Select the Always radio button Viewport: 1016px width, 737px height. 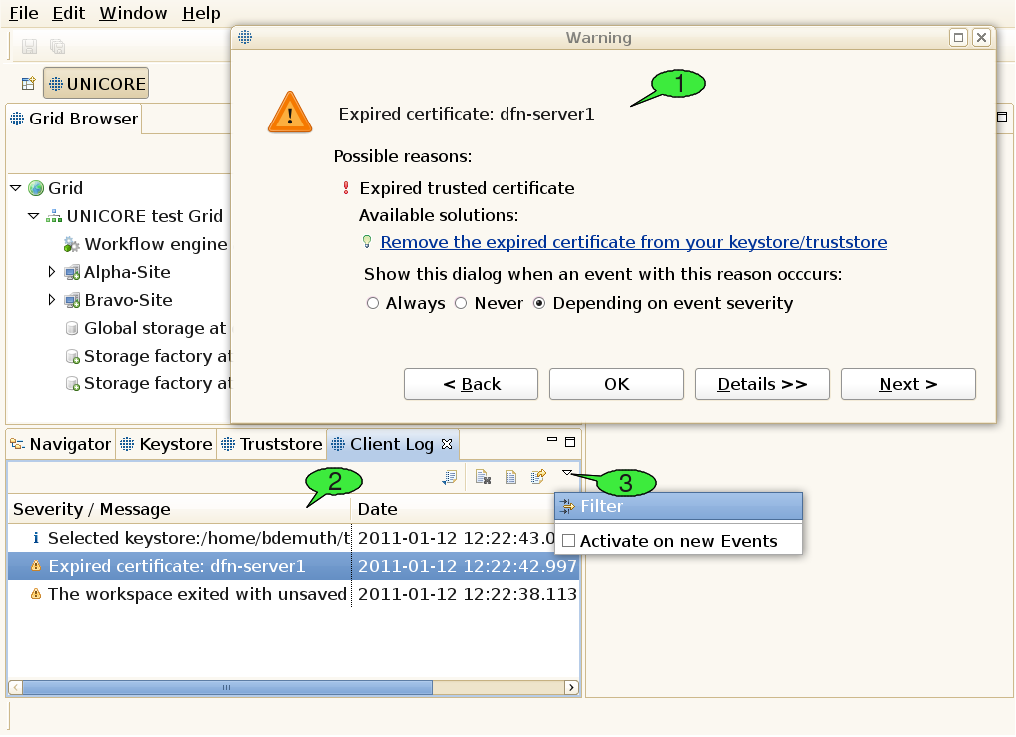pyautogui.click(x=373, y=303)
